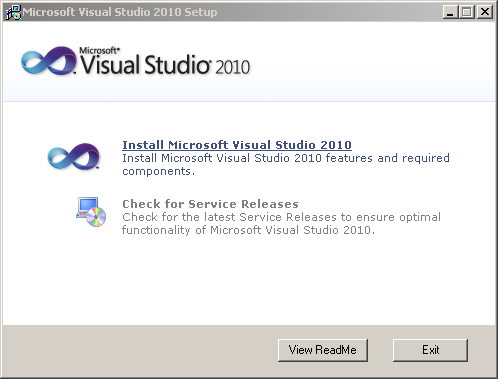
Task: Close the setup window with the X button
Action: [x=485, y=12]
